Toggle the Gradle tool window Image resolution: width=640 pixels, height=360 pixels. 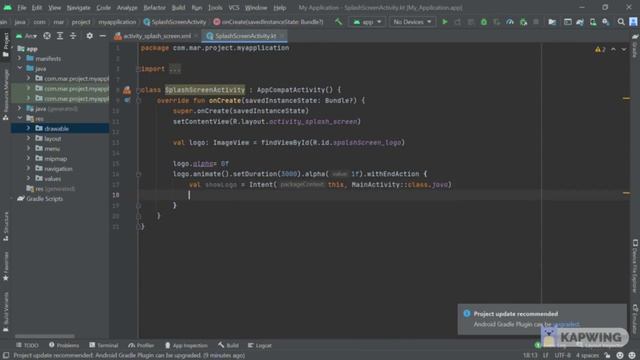coord(635,46)
